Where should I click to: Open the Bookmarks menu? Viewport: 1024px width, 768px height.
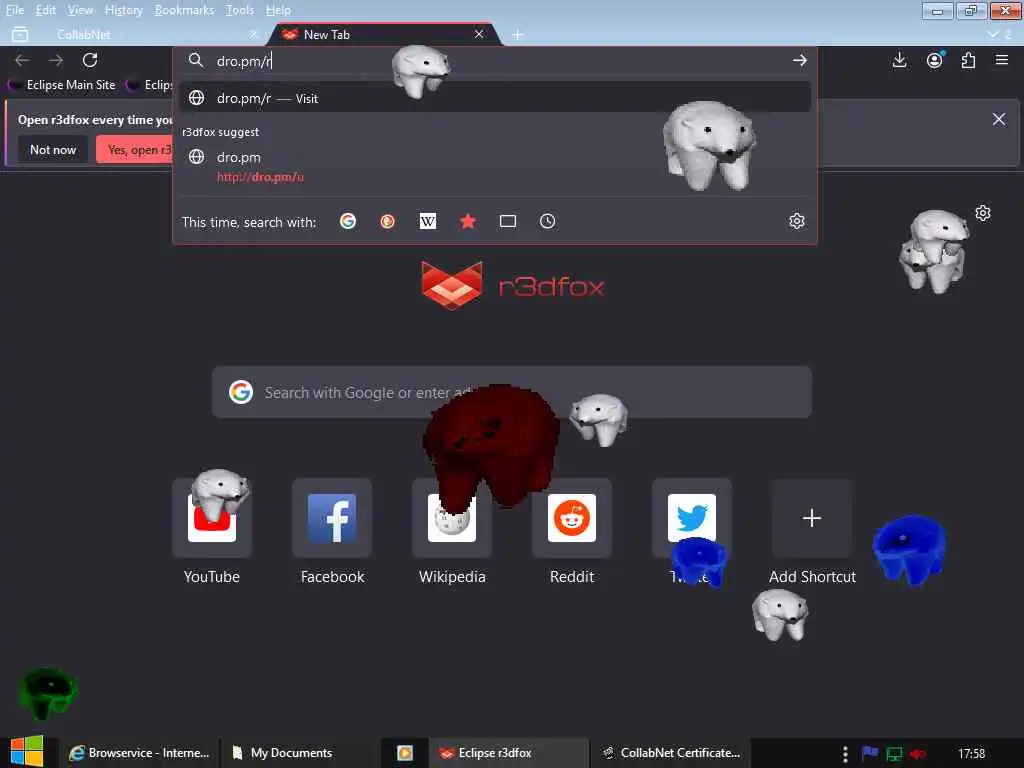click(x=184, y=10)
